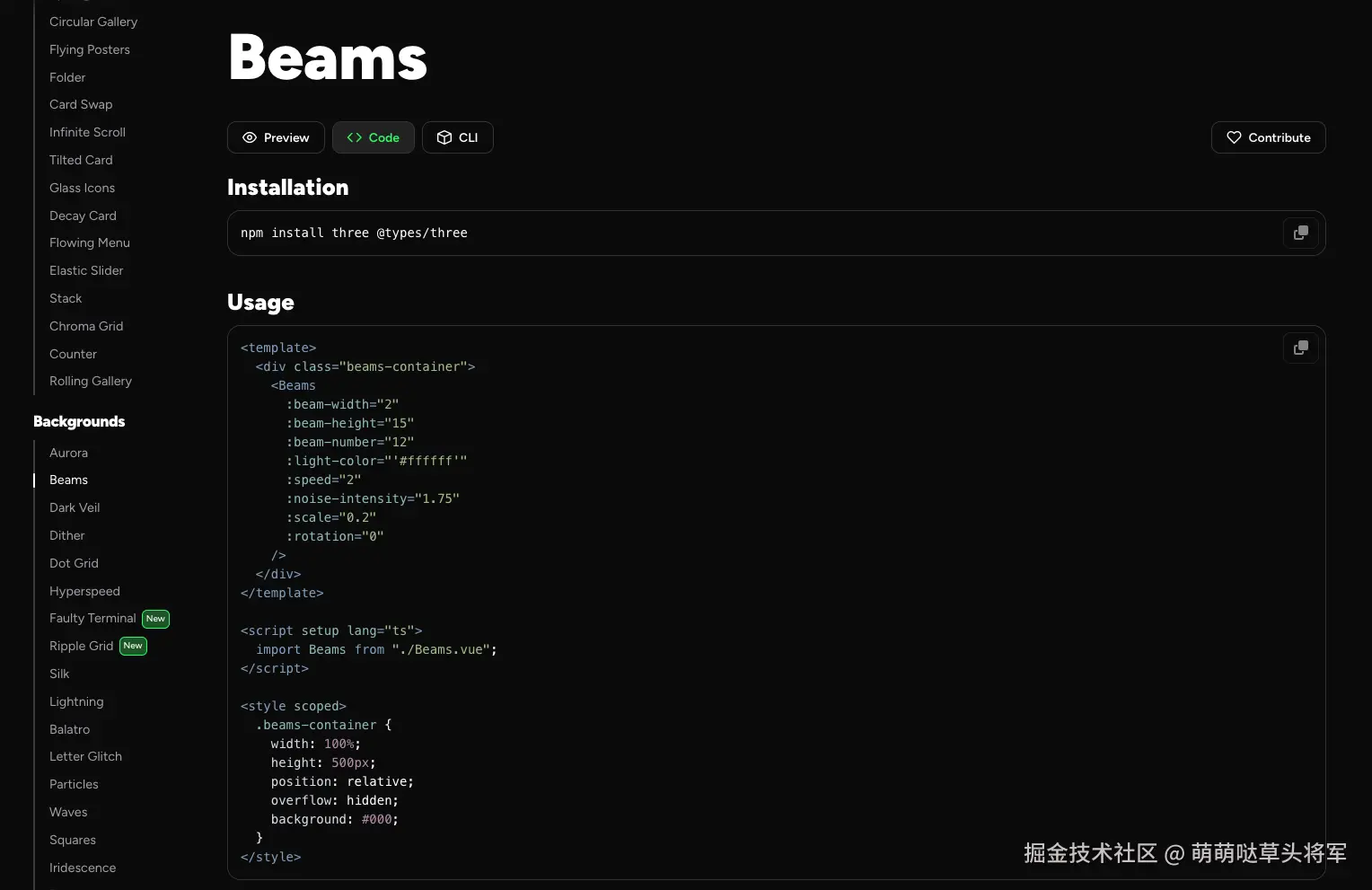Image resolution: width=1372 pixels, height=890 pixels.
Task: Select the Code tab
Action: pos(374,137)
